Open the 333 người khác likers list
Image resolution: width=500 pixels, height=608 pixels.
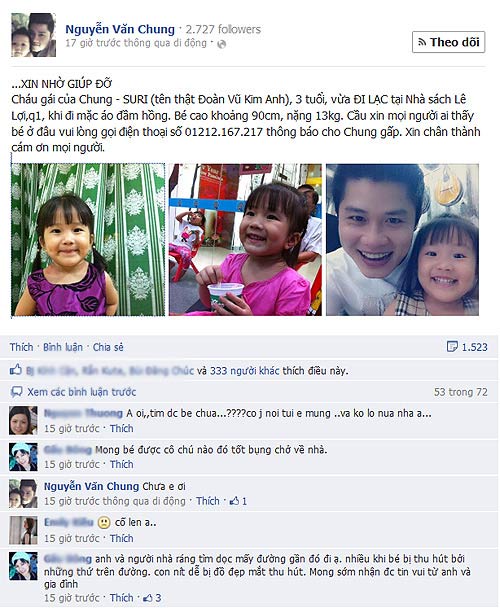coord(244,371)
